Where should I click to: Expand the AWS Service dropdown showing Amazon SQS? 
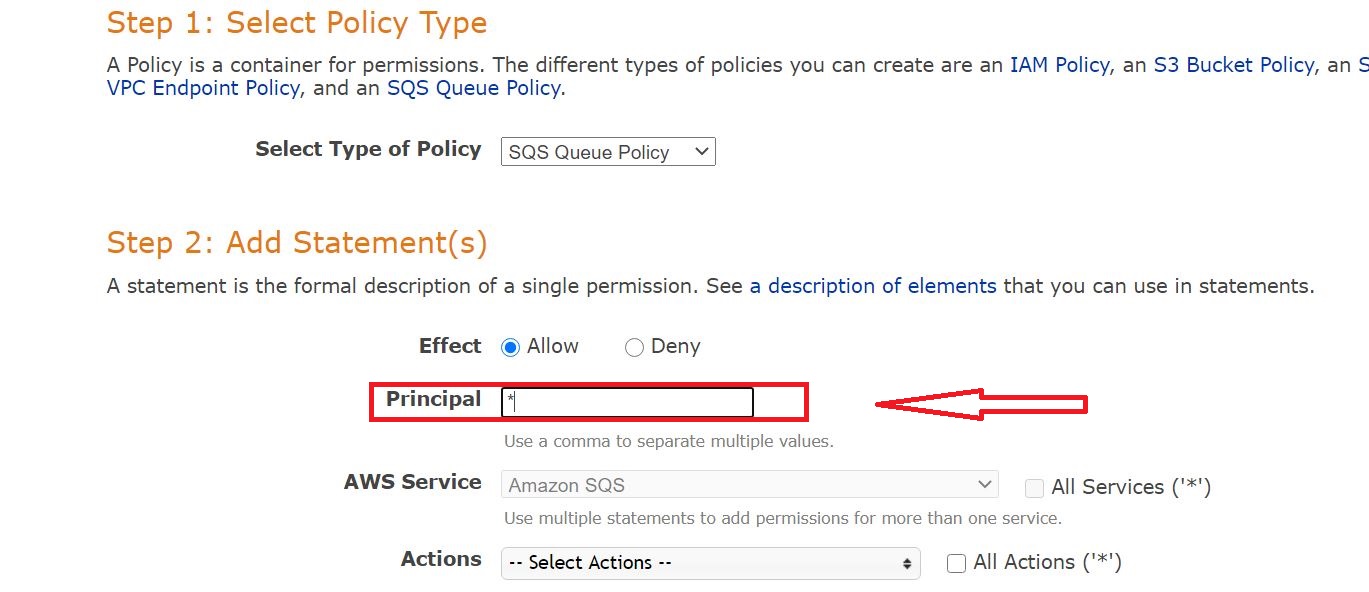tap(749, 485)
